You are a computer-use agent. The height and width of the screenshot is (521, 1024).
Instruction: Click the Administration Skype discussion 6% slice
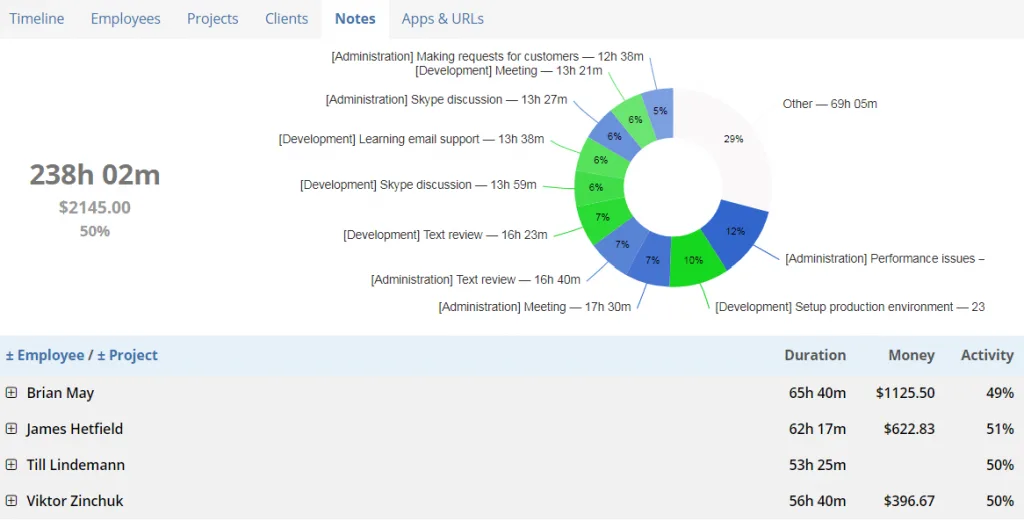pyautogui.click(x=614, y=136)
